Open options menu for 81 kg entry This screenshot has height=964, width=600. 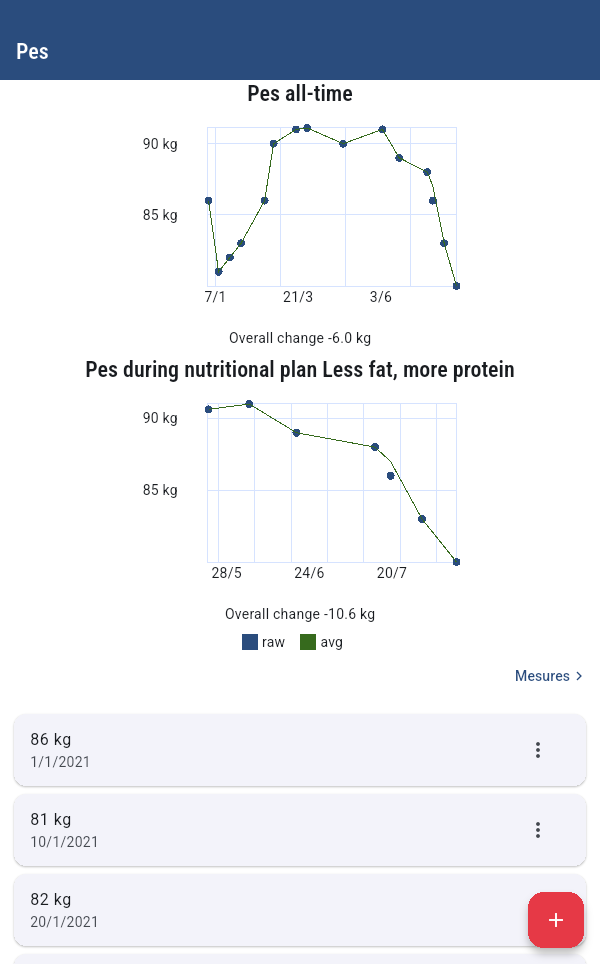pos(538,830)
